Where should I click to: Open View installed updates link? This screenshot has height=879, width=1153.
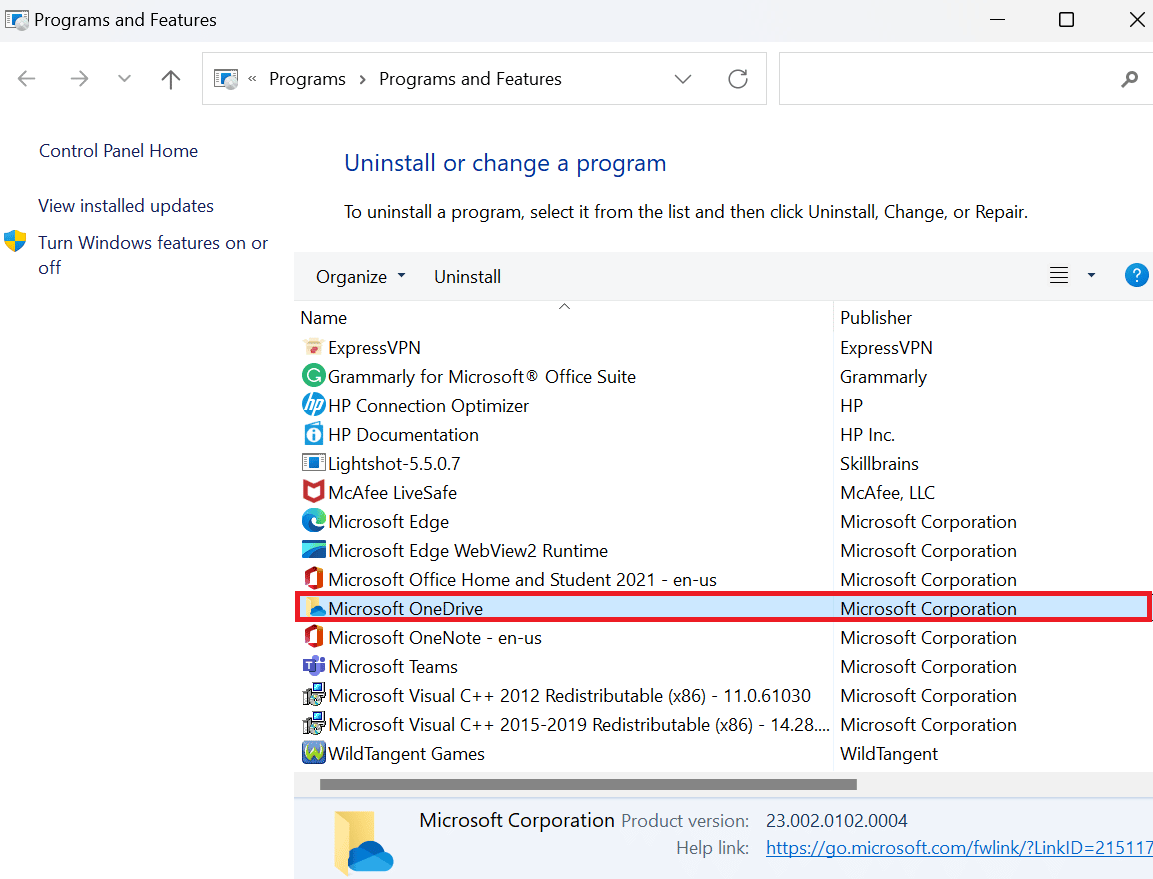(126, 206)
